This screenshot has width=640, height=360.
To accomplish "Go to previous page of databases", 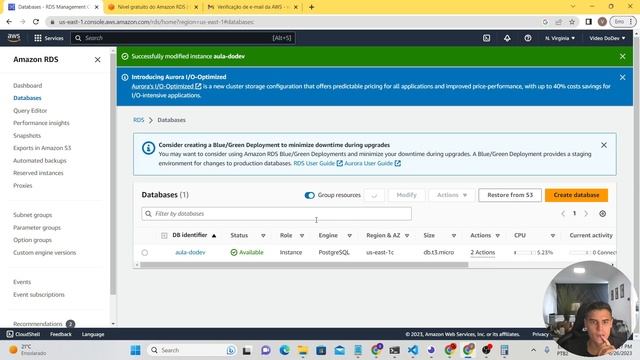I will click(x=563, y=213).
